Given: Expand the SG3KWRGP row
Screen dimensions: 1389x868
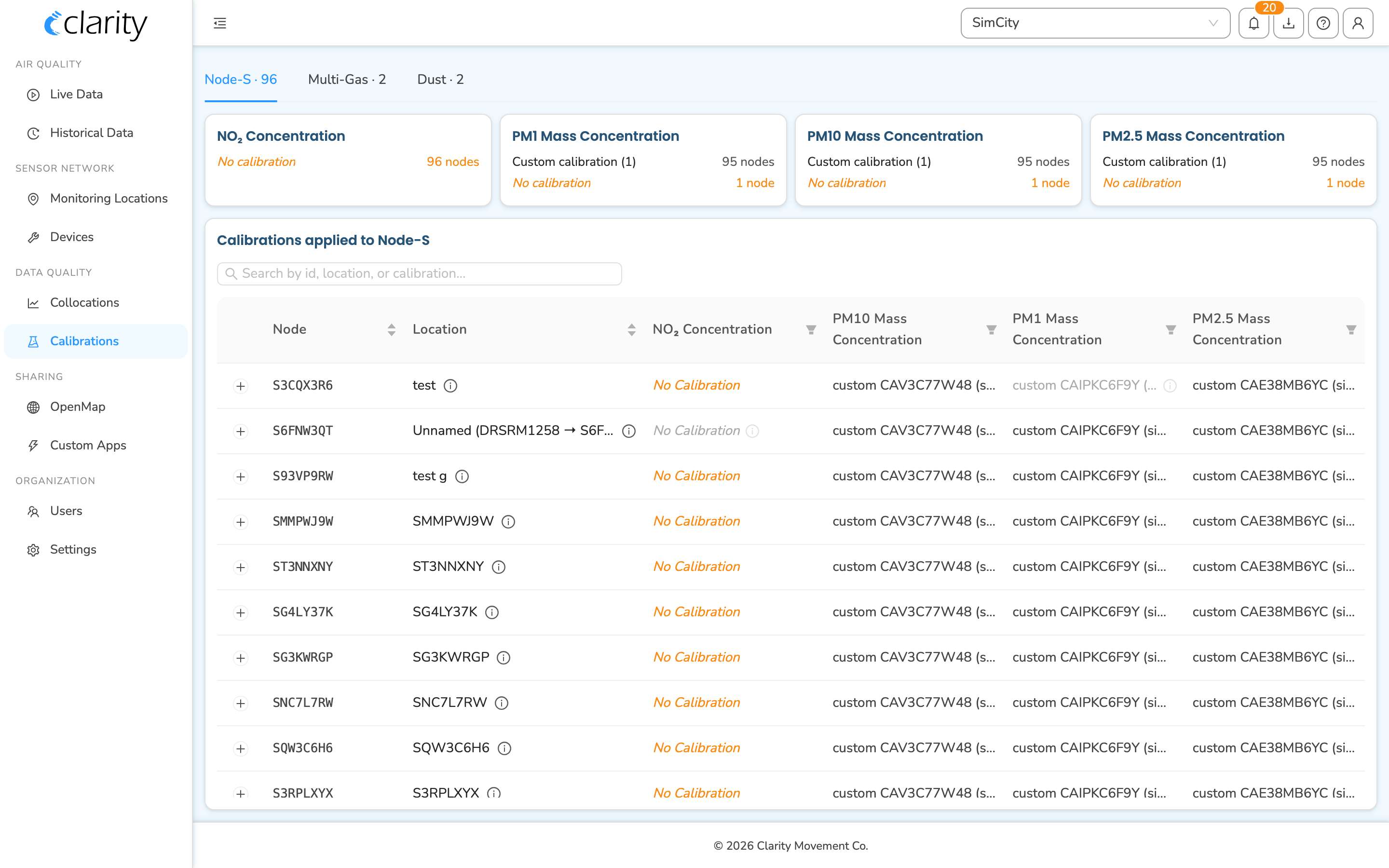Looking at the screenshot, I should pos(241,658).
